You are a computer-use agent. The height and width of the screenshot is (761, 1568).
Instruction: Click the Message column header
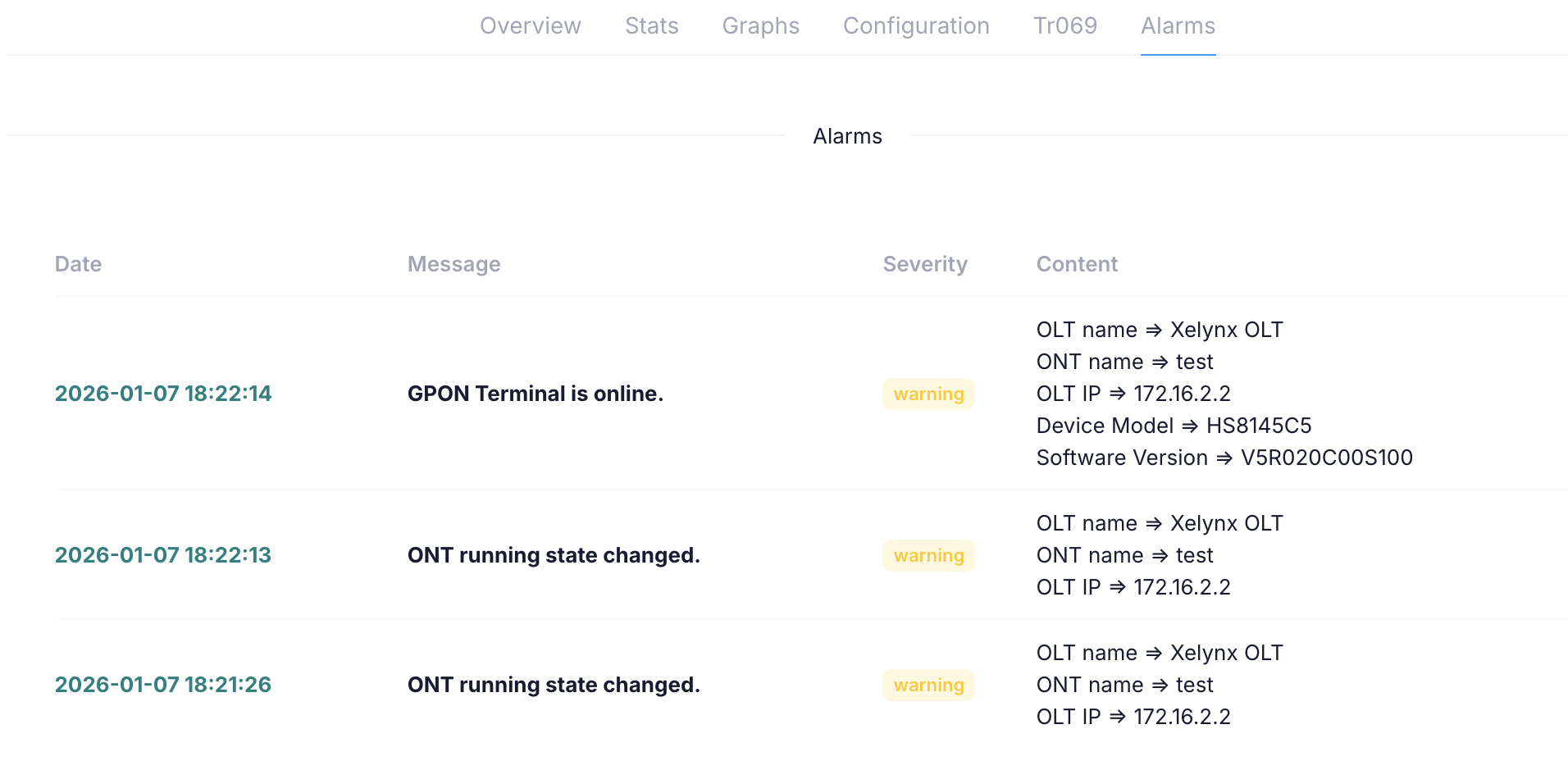pyautogui.click(x=454, y=264)
